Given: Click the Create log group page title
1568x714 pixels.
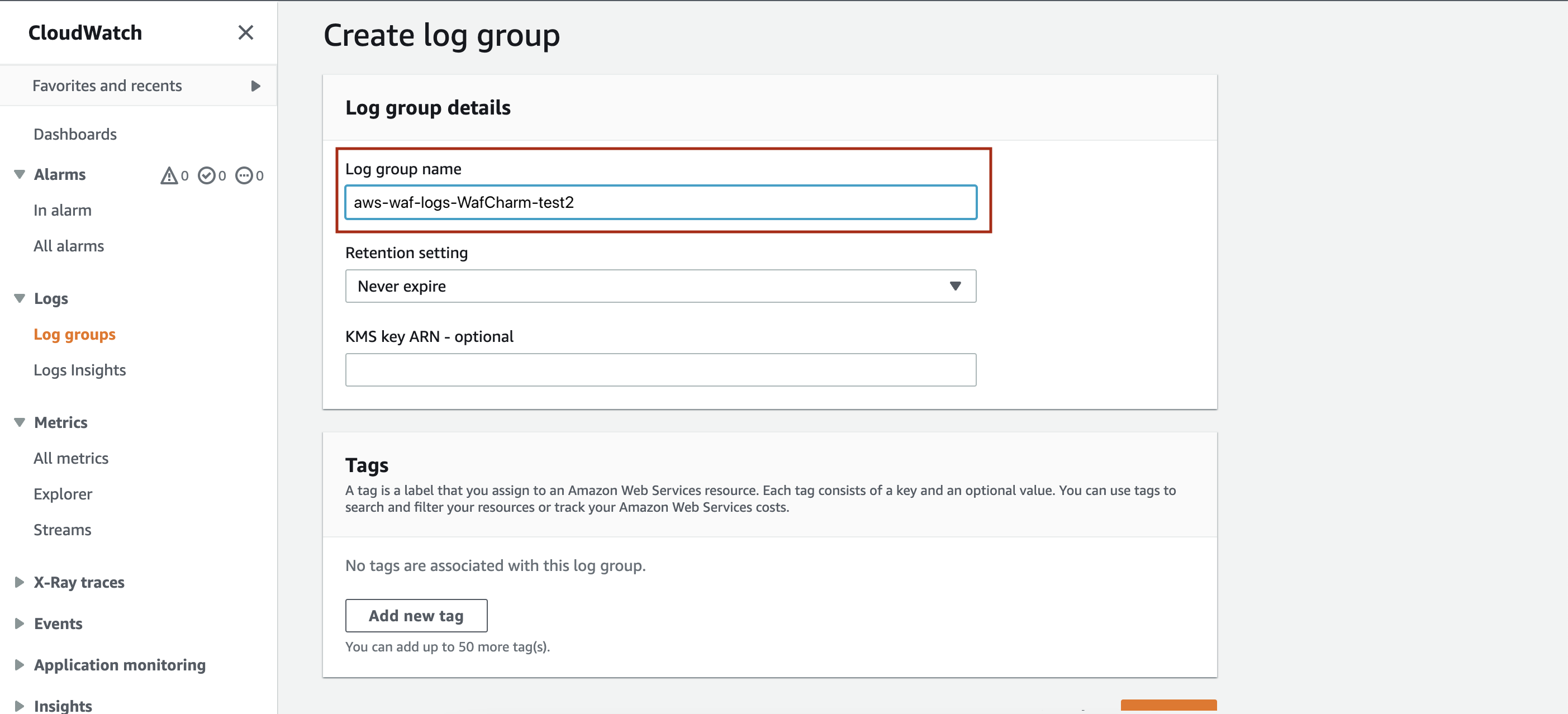Looking at the screenshot, I should click(441, 35).
